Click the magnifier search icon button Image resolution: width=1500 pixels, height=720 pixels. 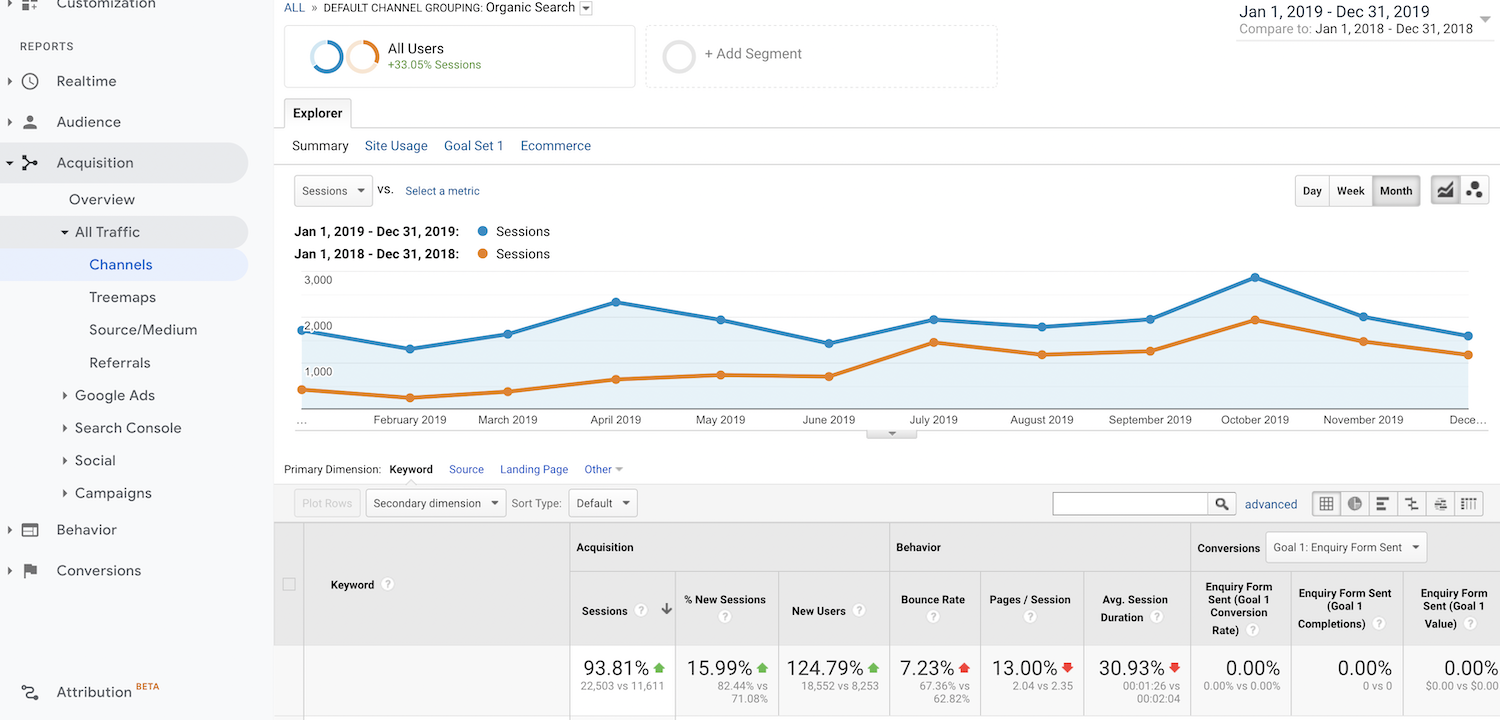[1221, 504]
